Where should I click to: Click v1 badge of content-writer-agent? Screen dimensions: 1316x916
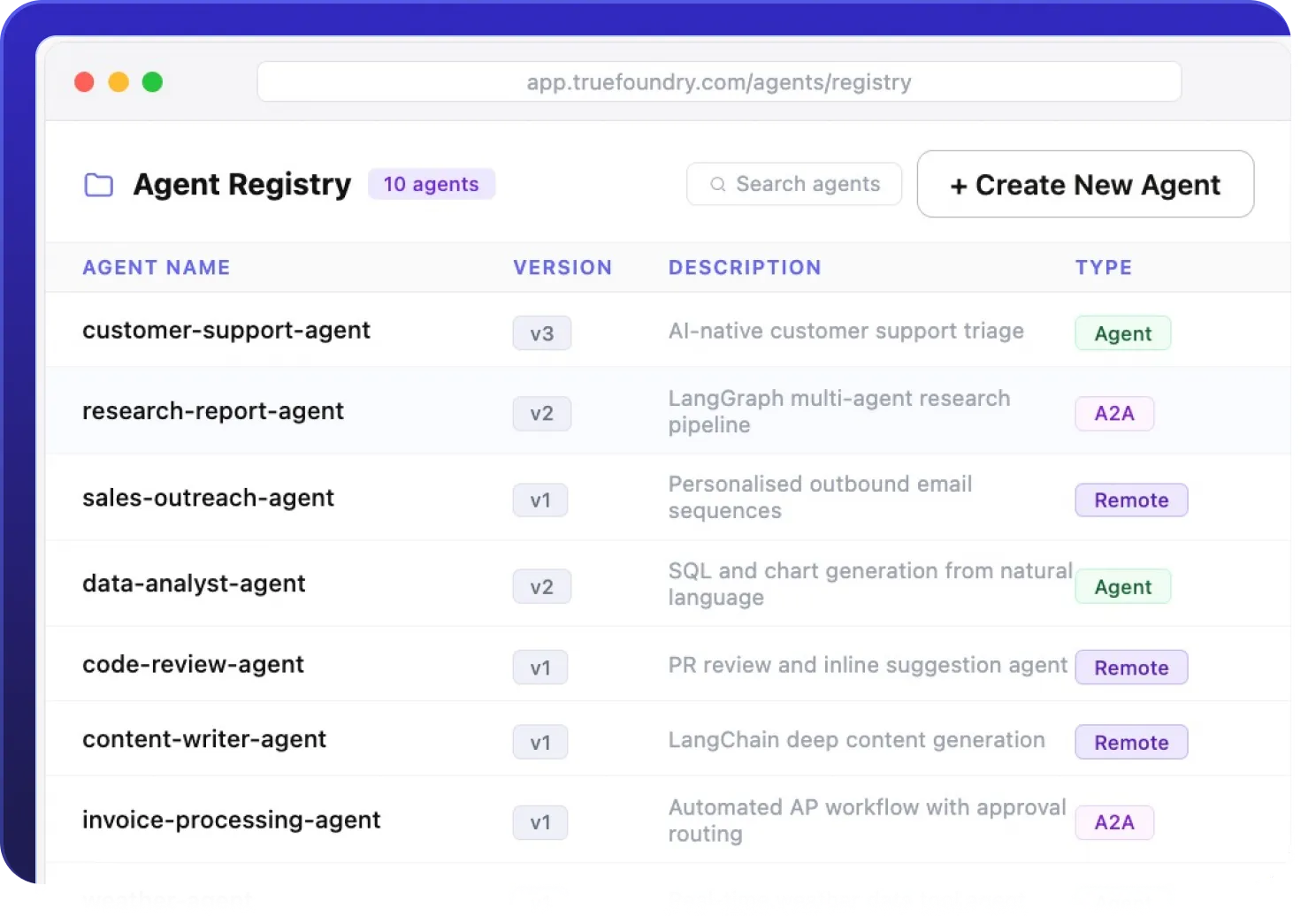[x=540, y=743]
